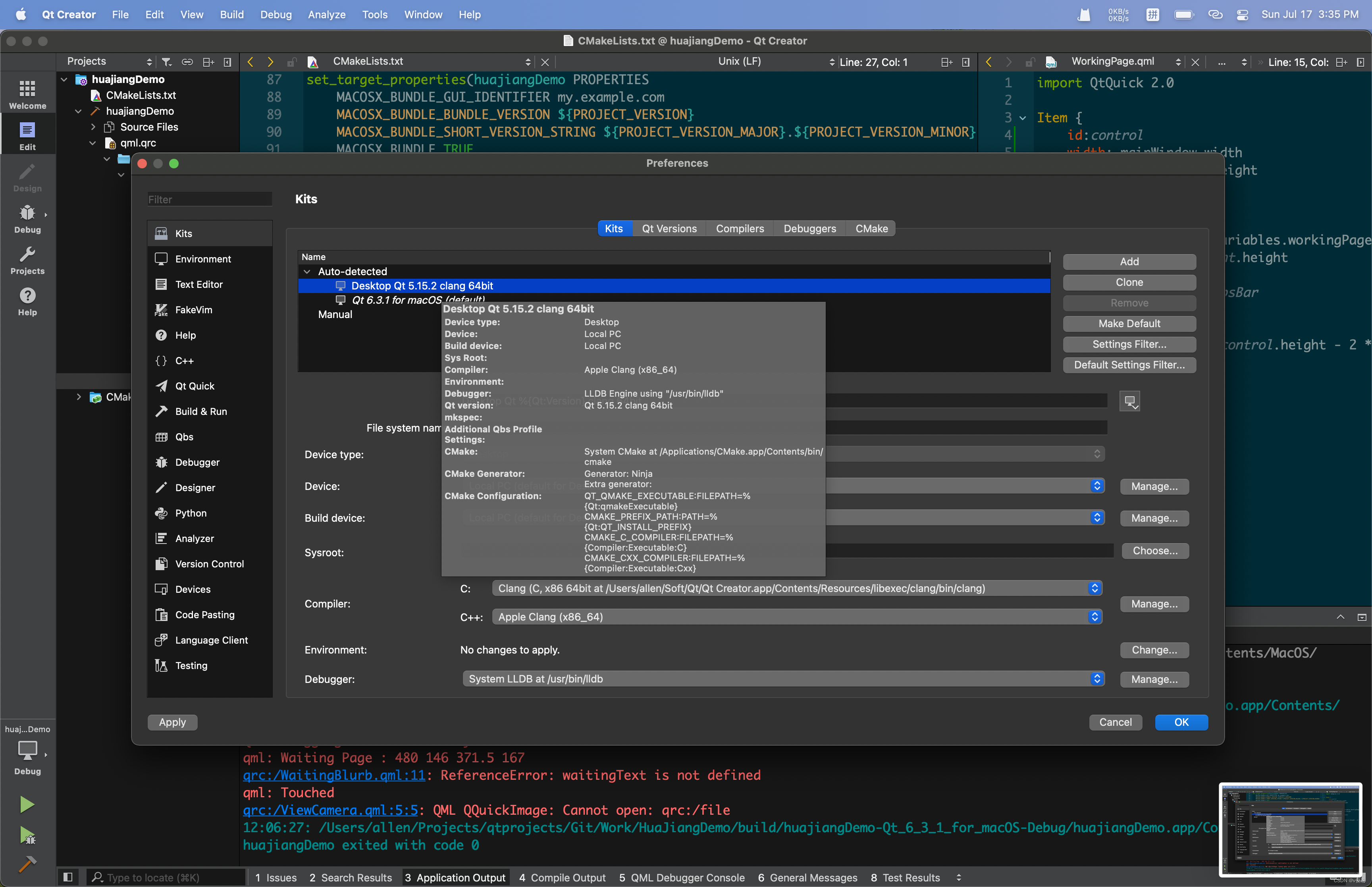Viewport: 1372px width, 887px height.
Task: Start debugging with Run-Debug icon
Action: click(x=27, y=835)
